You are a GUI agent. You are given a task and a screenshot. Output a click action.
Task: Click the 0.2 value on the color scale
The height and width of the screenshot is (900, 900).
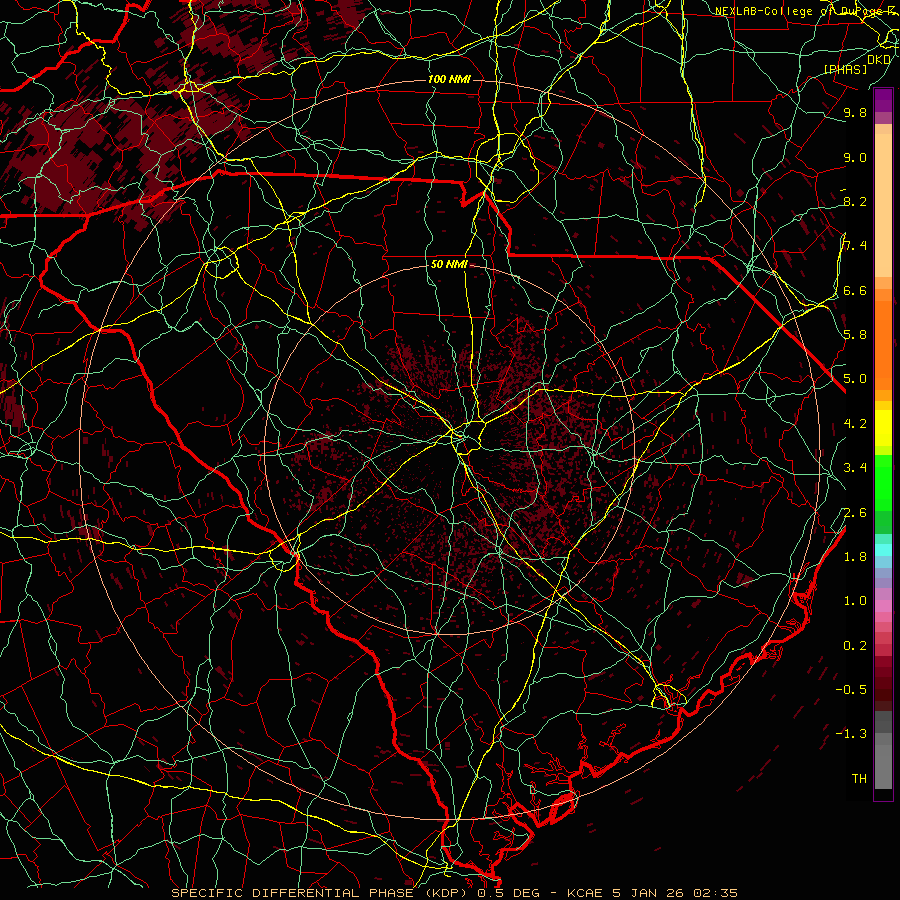(x=855, y=646)
